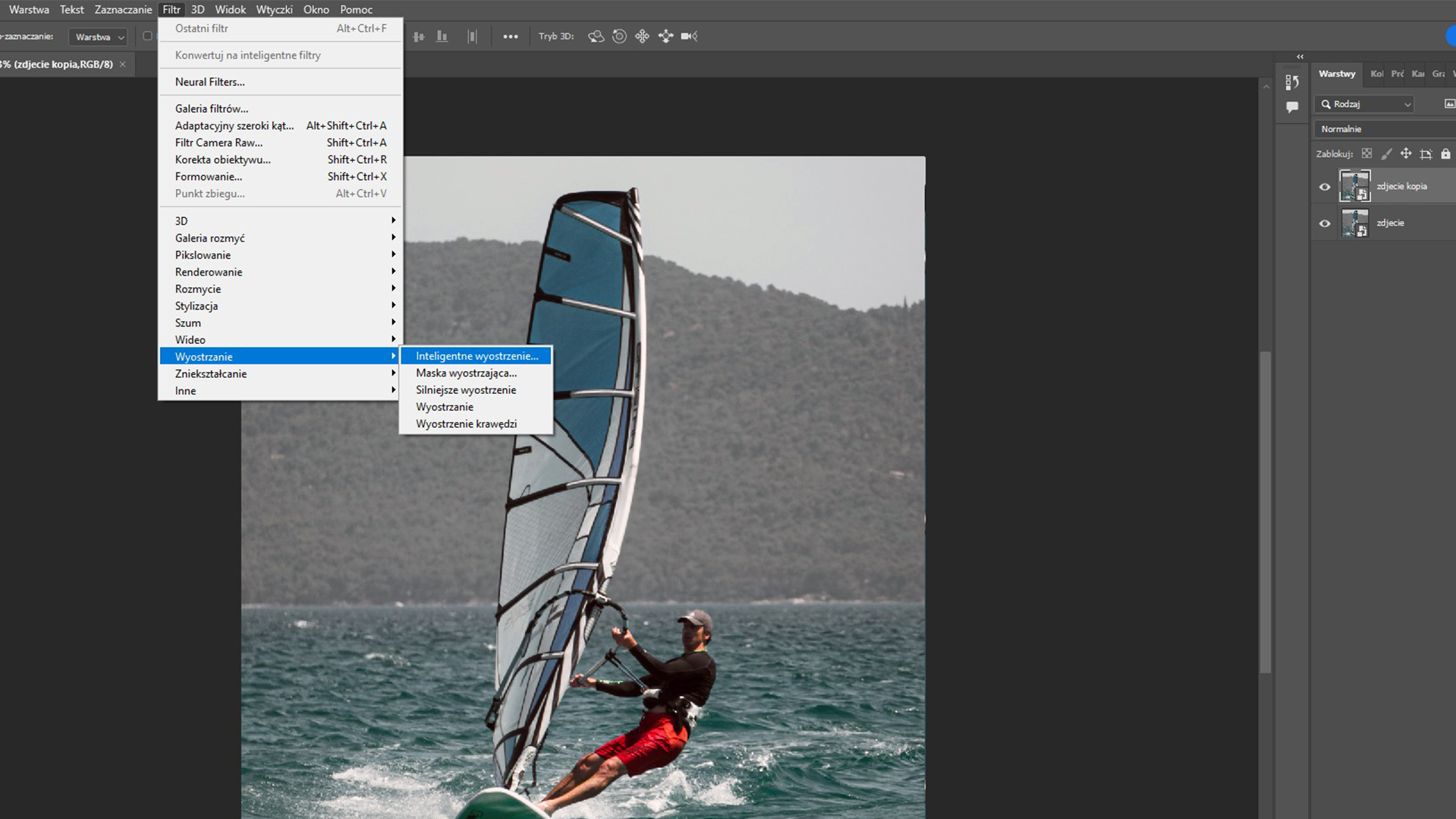Select the 3D pan camera icon
This screenshot has height=819, width=1456.
pos(642,36)
